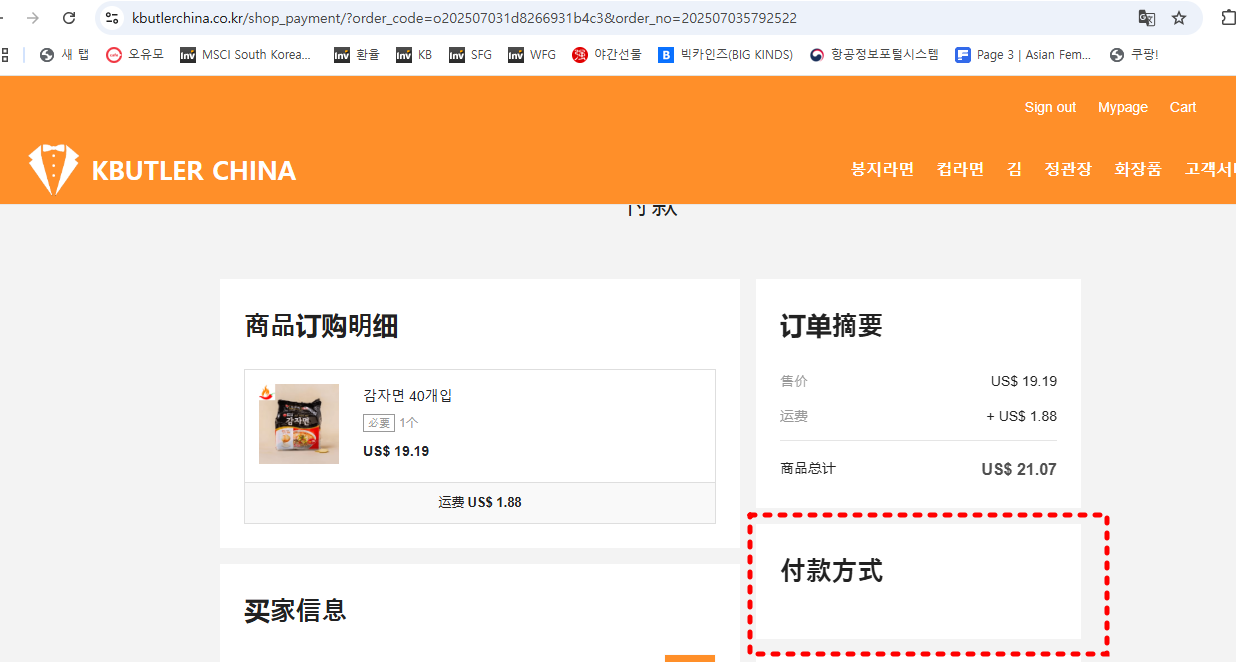
Task: Reload the page with the refresh icon
Action: click(x=69, y=18)
